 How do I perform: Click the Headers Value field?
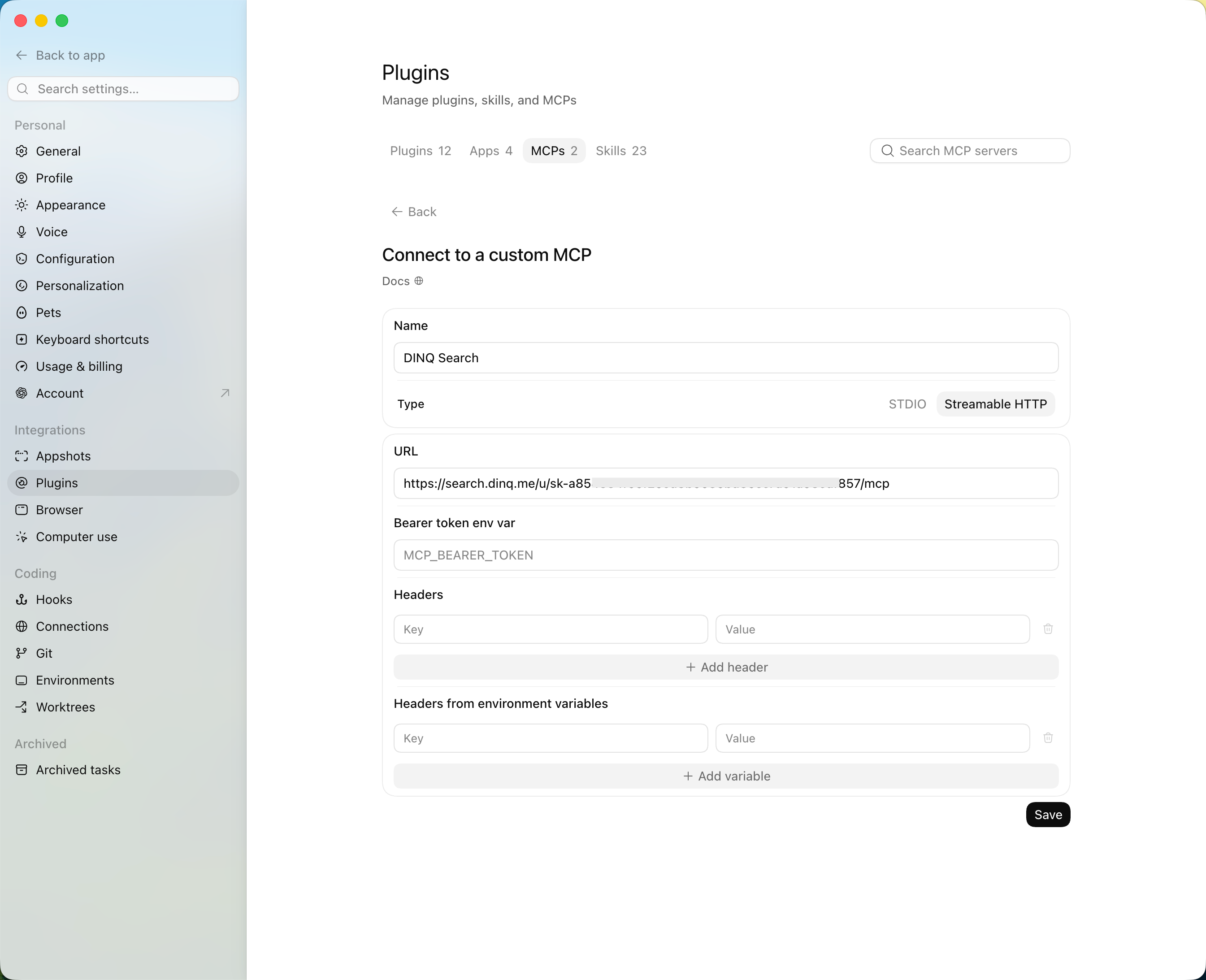coord(872,629)
